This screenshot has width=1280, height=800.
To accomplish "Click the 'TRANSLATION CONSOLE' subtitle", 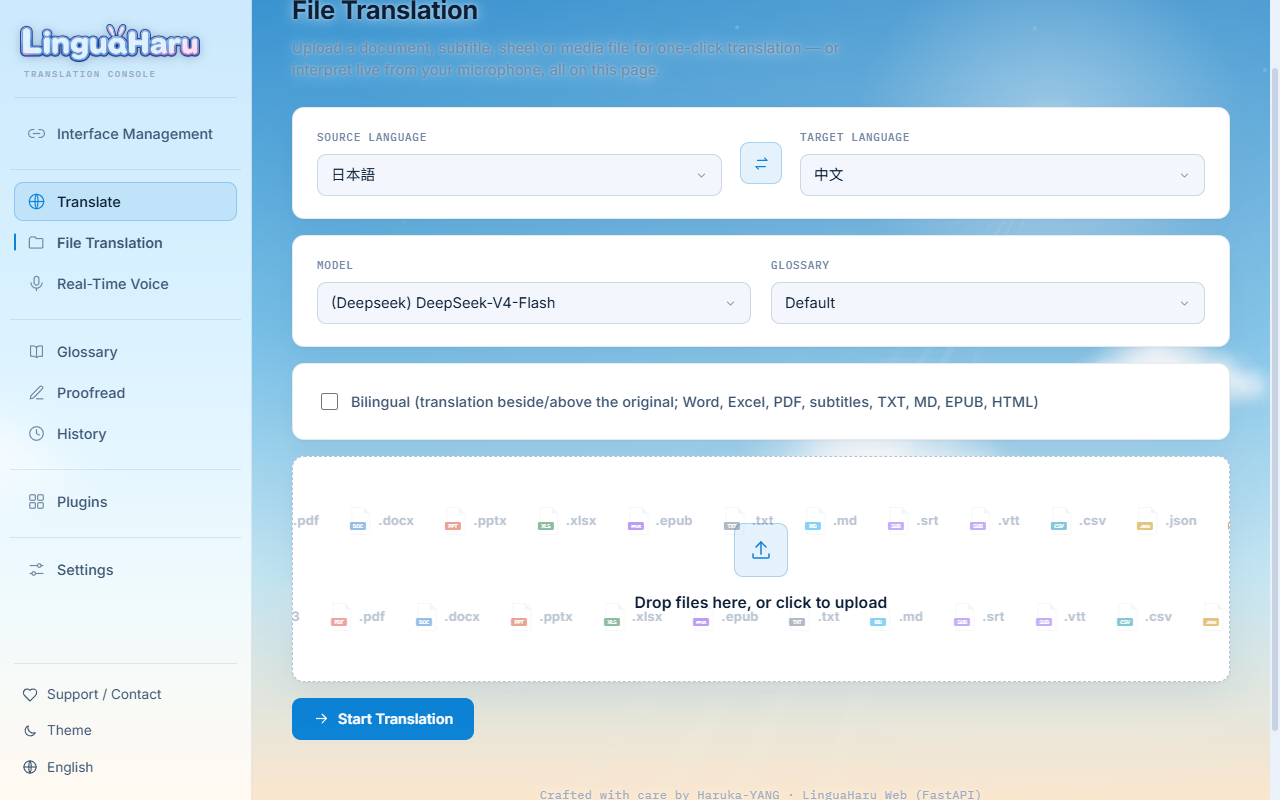I will pyautogui.click(x=90, y=74).
